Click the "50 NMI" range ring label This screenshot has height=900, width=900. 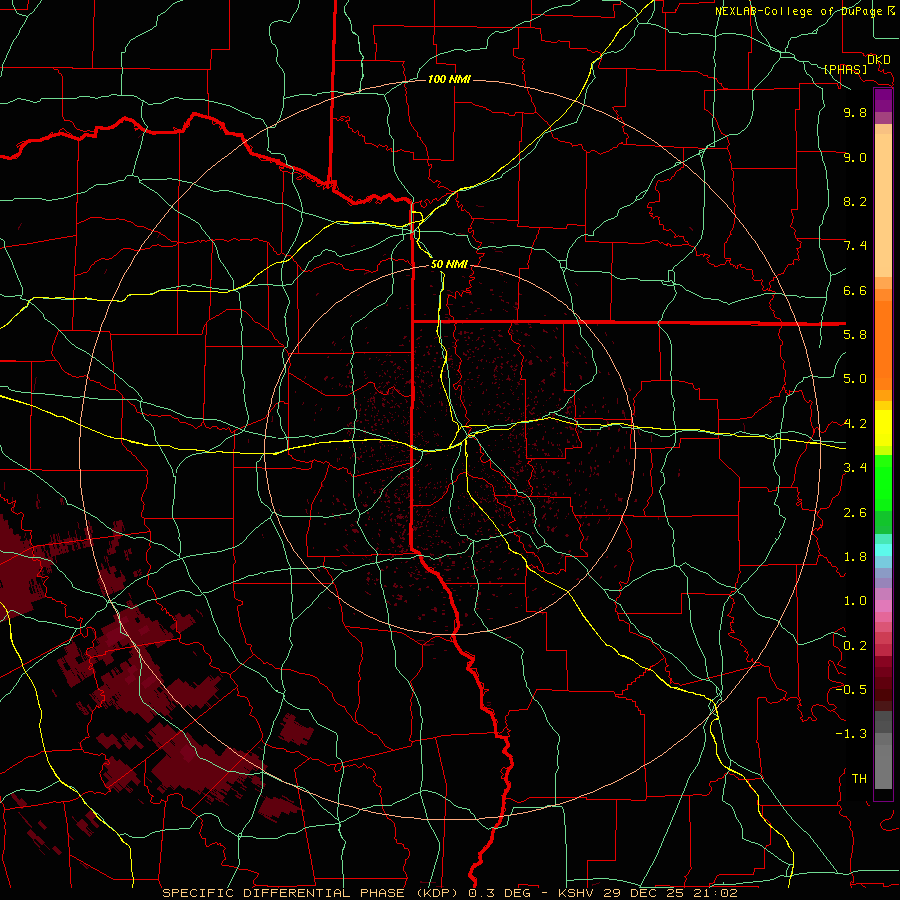(x=449, y=264)
